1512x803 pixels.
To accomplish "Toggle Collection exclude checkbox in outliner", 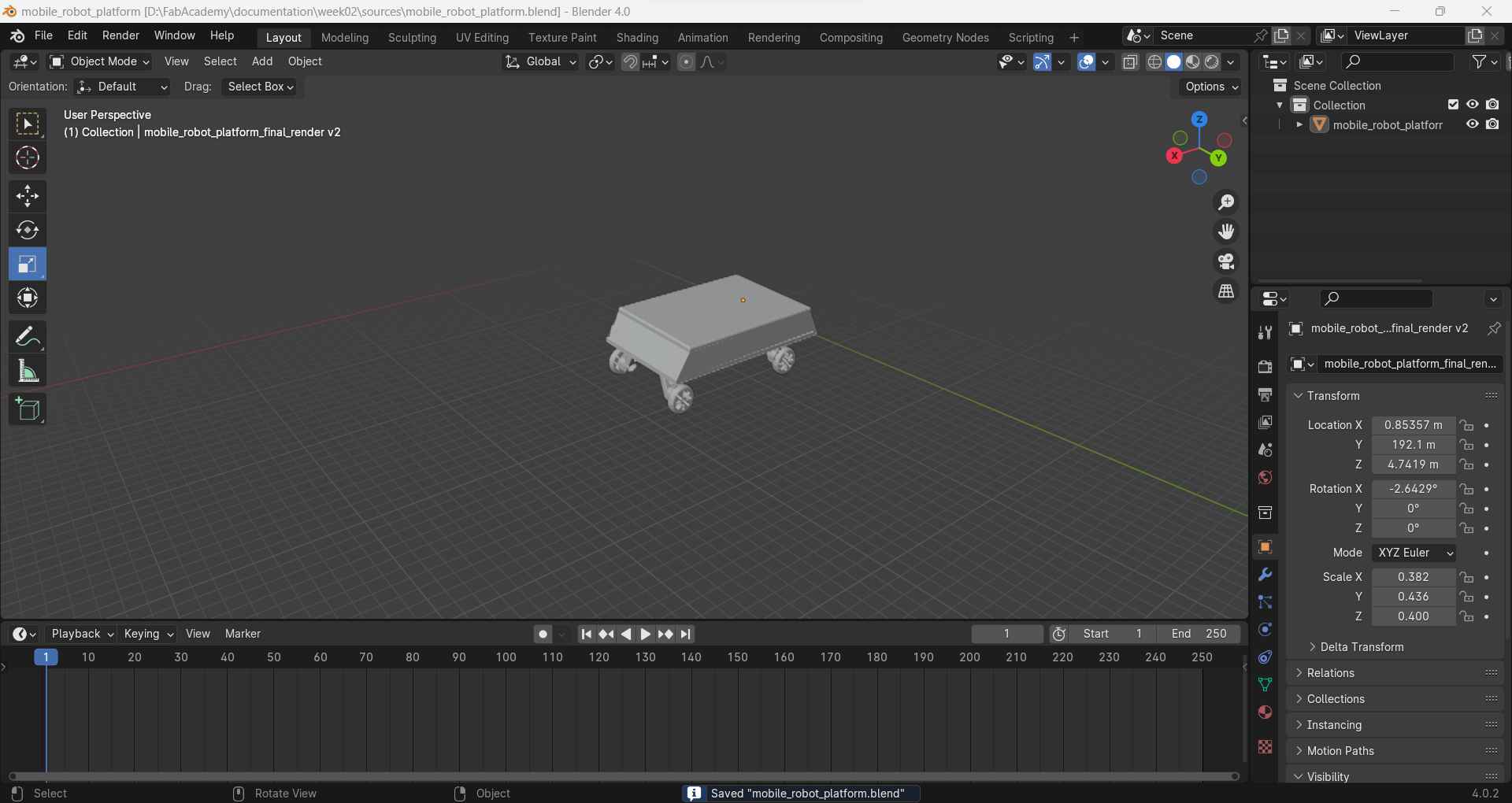I will [x=1453, y=105].
